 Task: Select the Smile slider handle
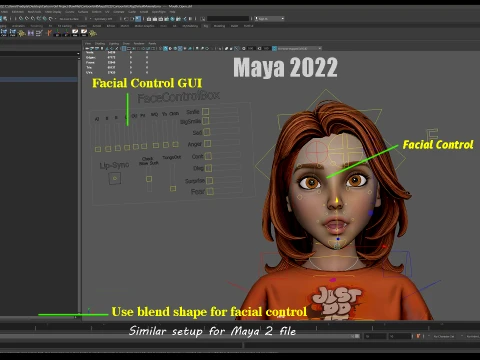[206, 111]
